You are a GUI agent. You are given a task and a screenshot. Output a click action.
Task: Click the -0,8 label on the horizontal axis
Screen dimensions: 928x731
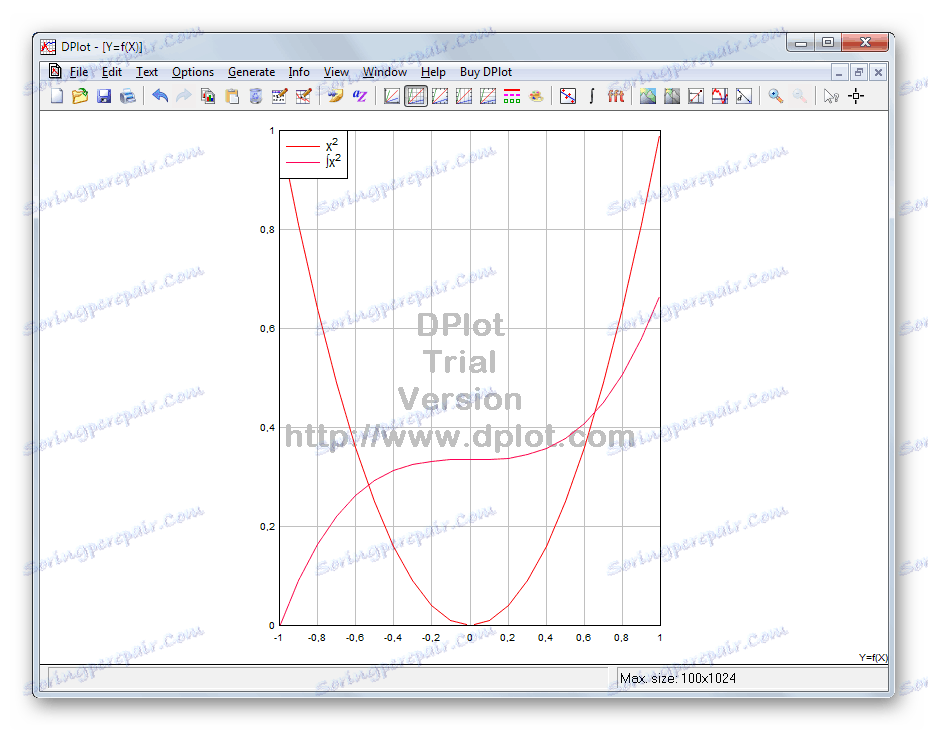tap(317, 637)
